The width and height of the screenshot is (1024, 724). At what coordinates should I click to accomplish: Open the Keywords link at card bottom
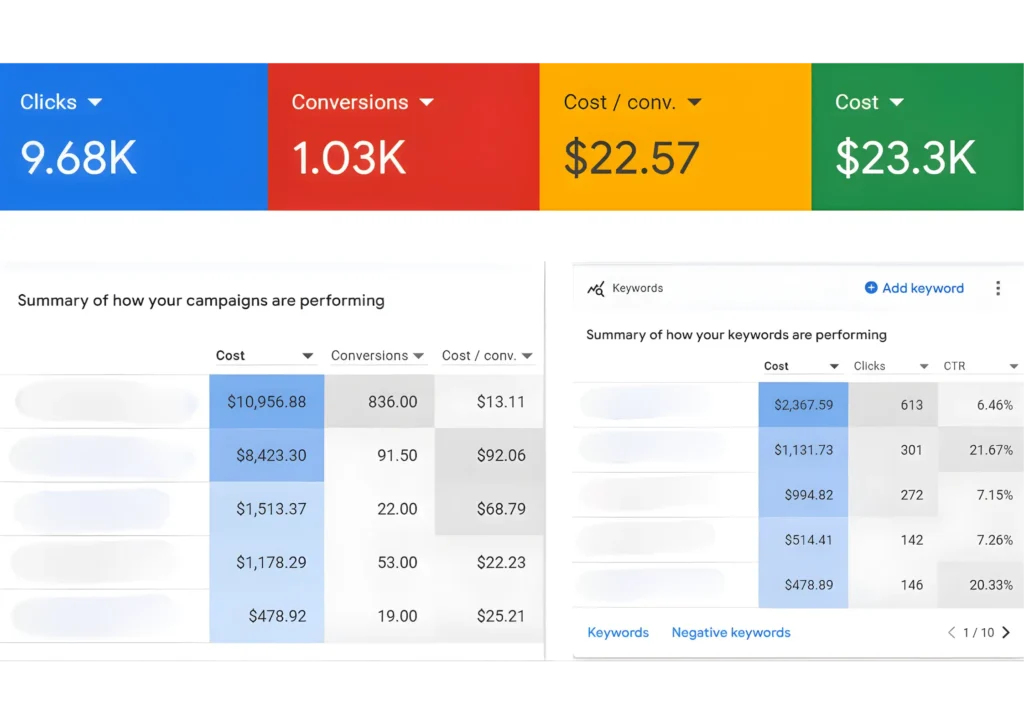(618, 632)
